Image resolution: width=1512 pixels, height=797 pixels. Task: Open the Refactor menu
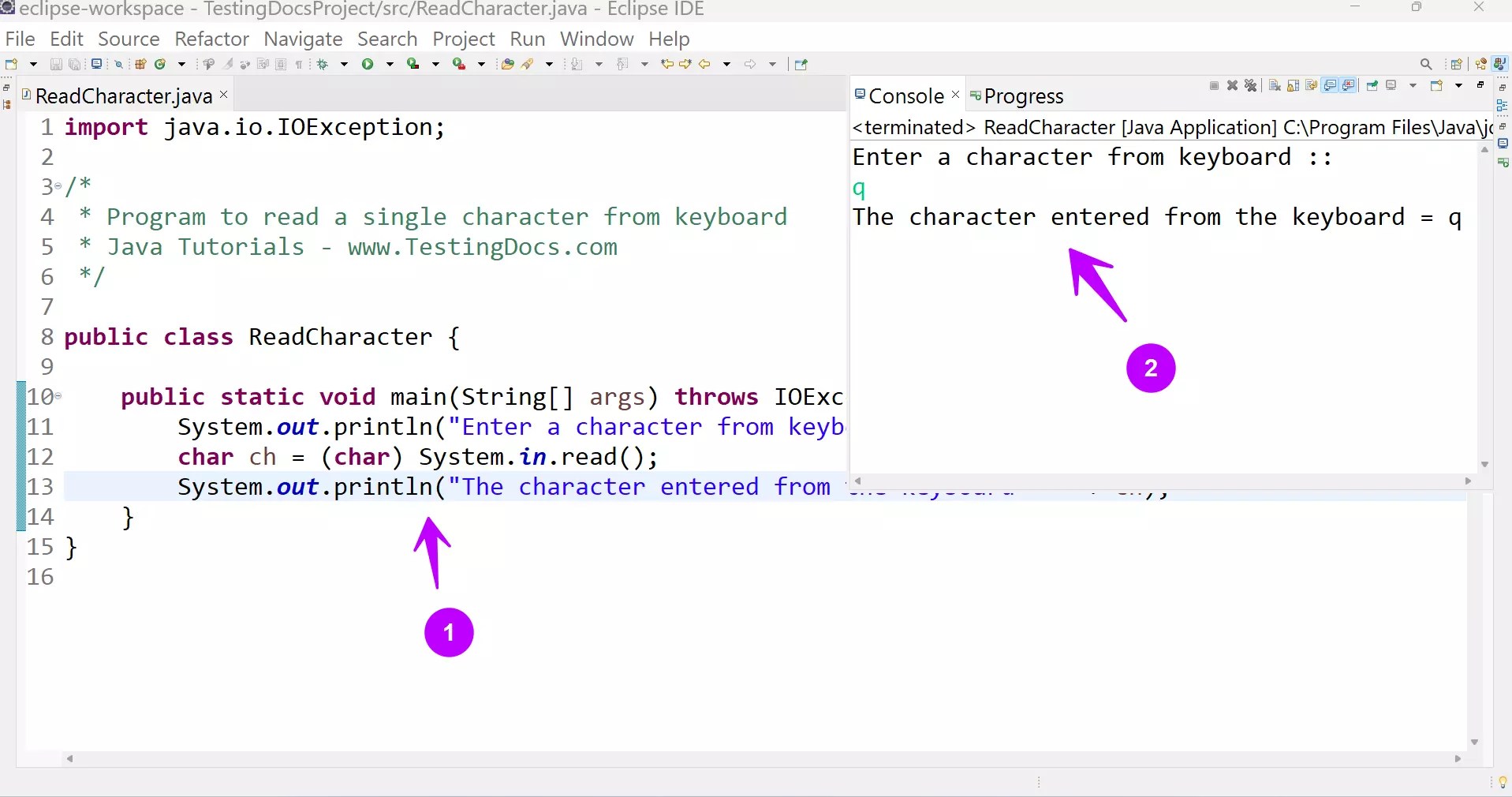[x=211, y=39]
